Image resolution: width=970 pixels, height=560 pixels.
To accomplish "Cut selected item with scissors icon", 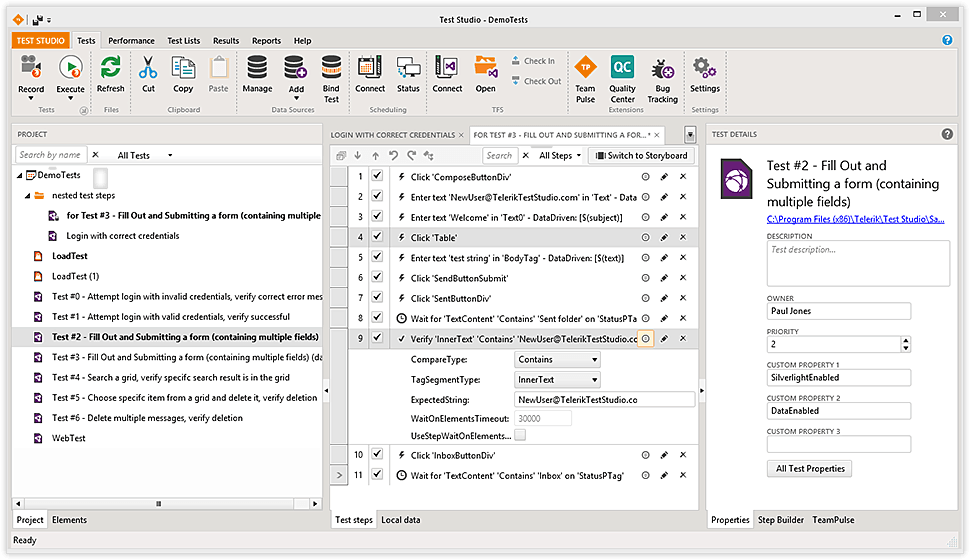I will pyautogui.click(x=148, y=67).
